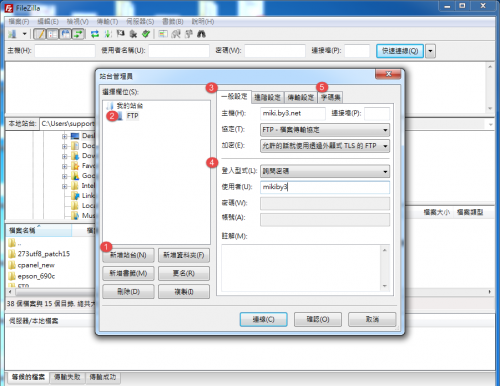Screen dimensions: 500x386
Task: Click the 刪除(D) delete button
Action: 128,292
